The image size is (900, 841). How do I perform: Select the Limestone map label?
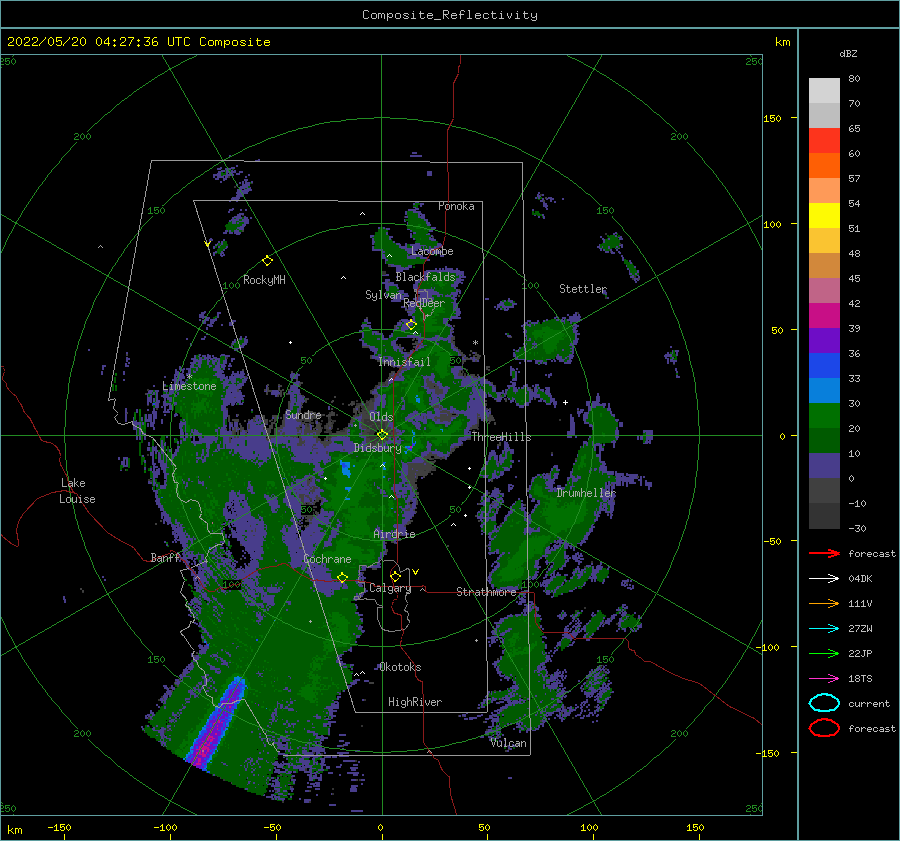pos(189,386)
